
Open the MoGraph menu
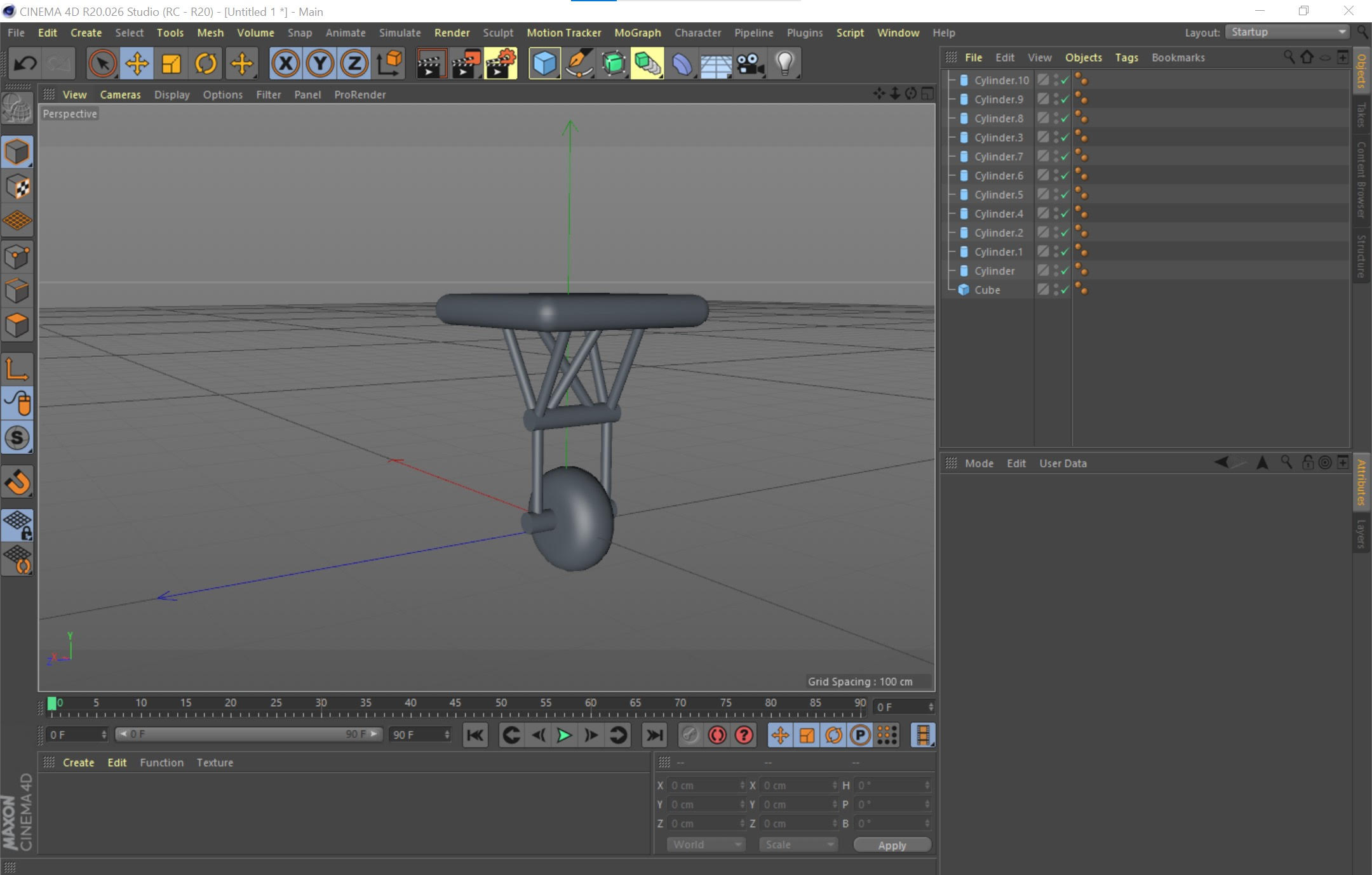tap(637, 32)
